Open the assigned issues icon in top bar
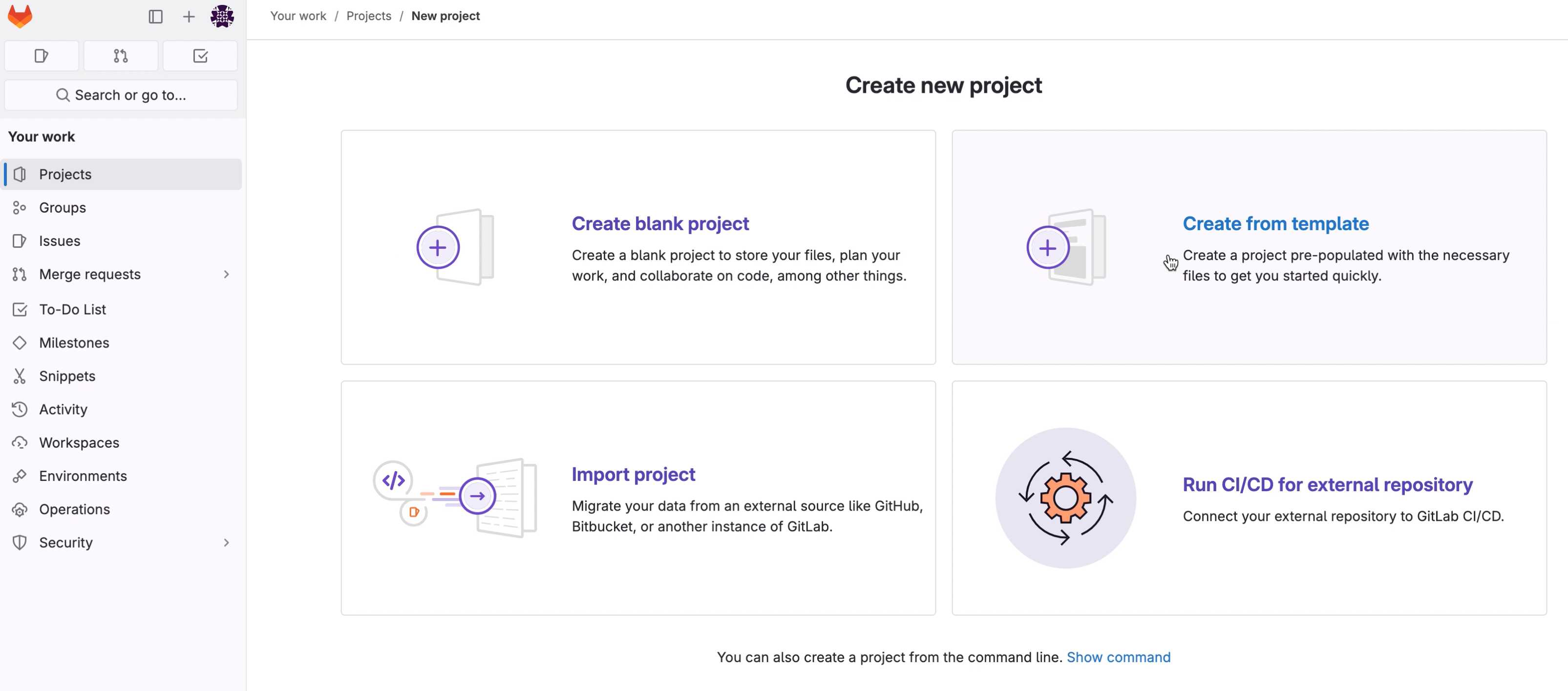The width and height of the screenshot is (1568, 691). (41, 55)
